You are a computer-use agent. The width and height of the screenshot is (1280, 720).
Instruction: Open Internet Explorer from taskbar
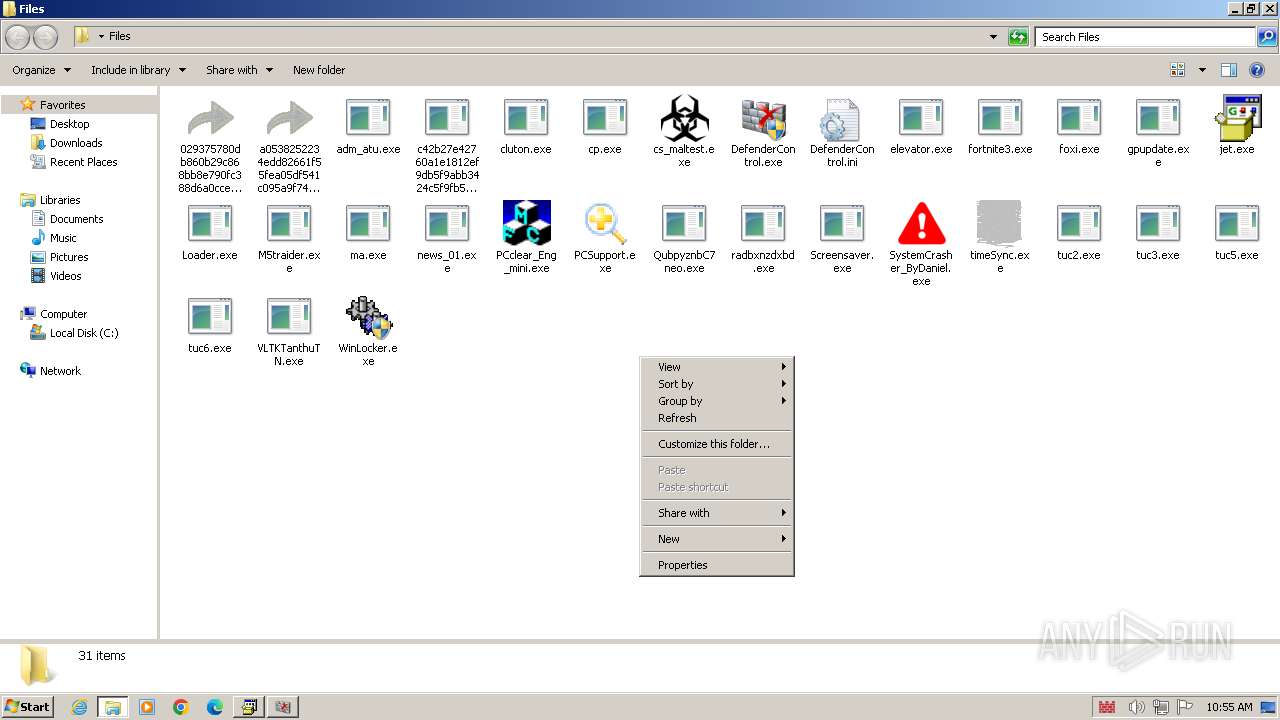(79, 707)
